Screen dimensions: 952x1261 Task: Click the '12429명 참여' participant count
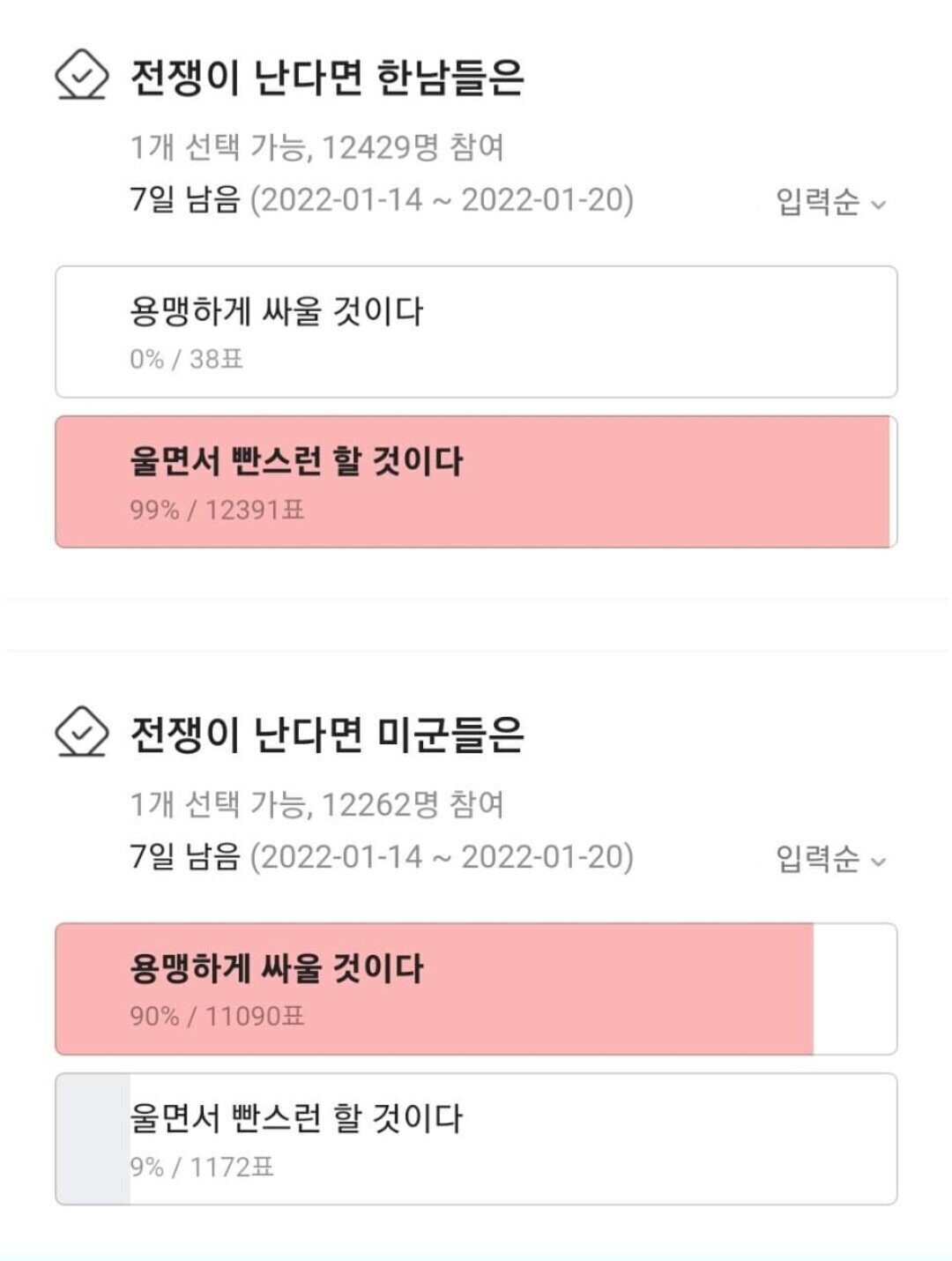click(413, 147)
